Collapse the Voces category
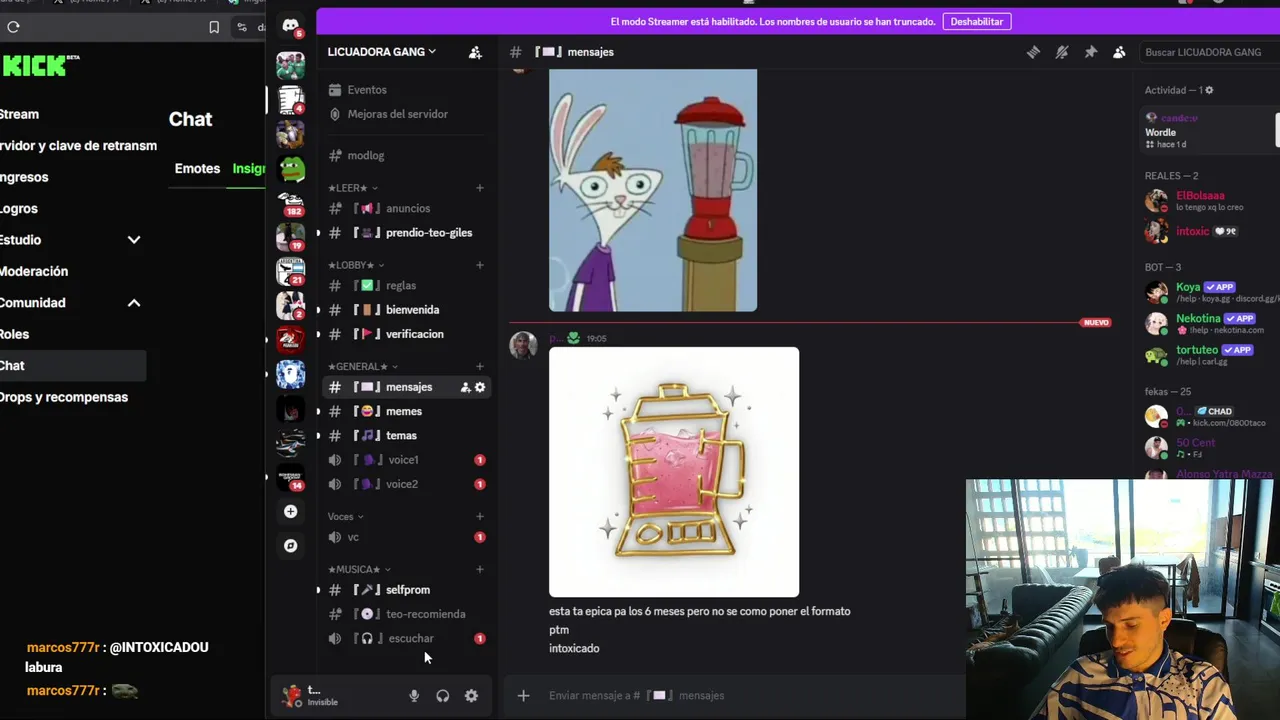This screenshot has width=1280, height=720. coord(345,517)
